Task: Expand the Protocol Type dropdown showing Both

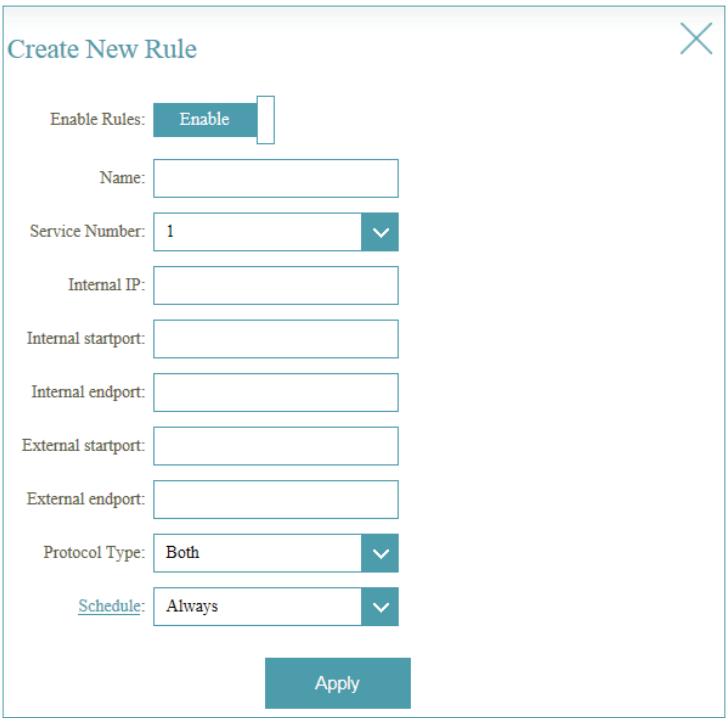Action: pos(257,552)
